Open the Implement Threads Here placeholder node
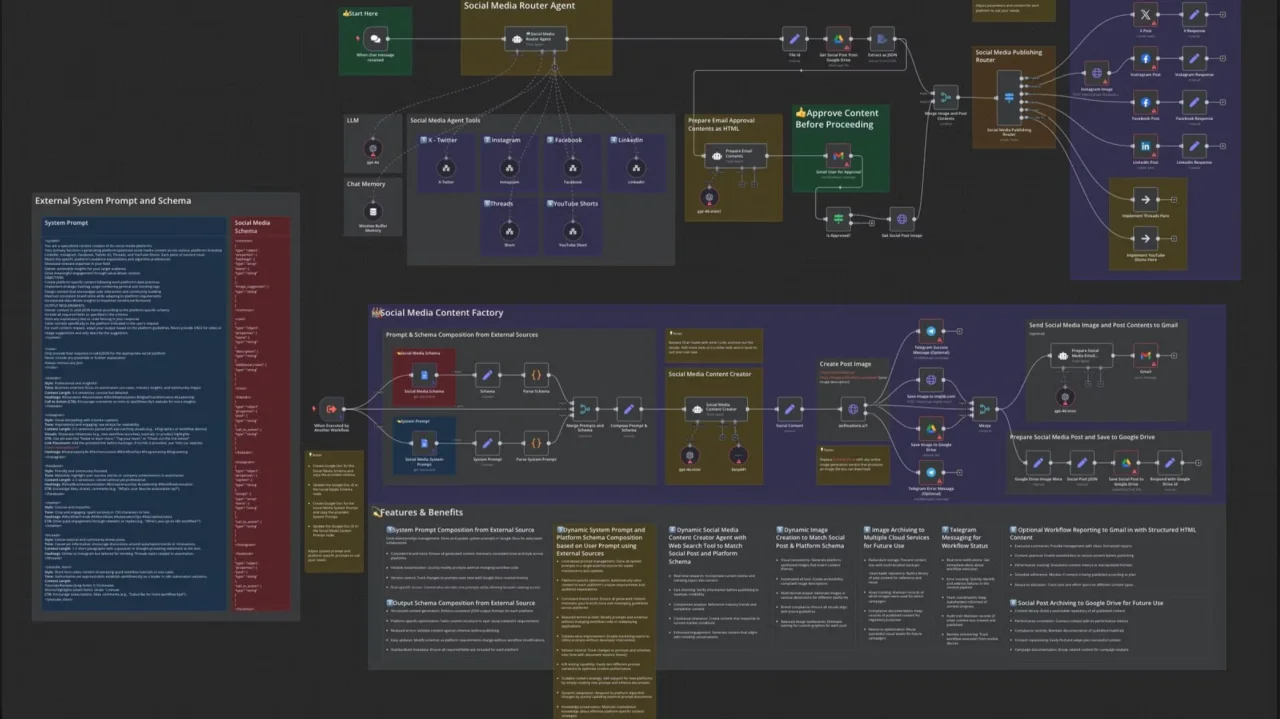This screenshot has width=1280, height=719. (x=1146, y=199)
